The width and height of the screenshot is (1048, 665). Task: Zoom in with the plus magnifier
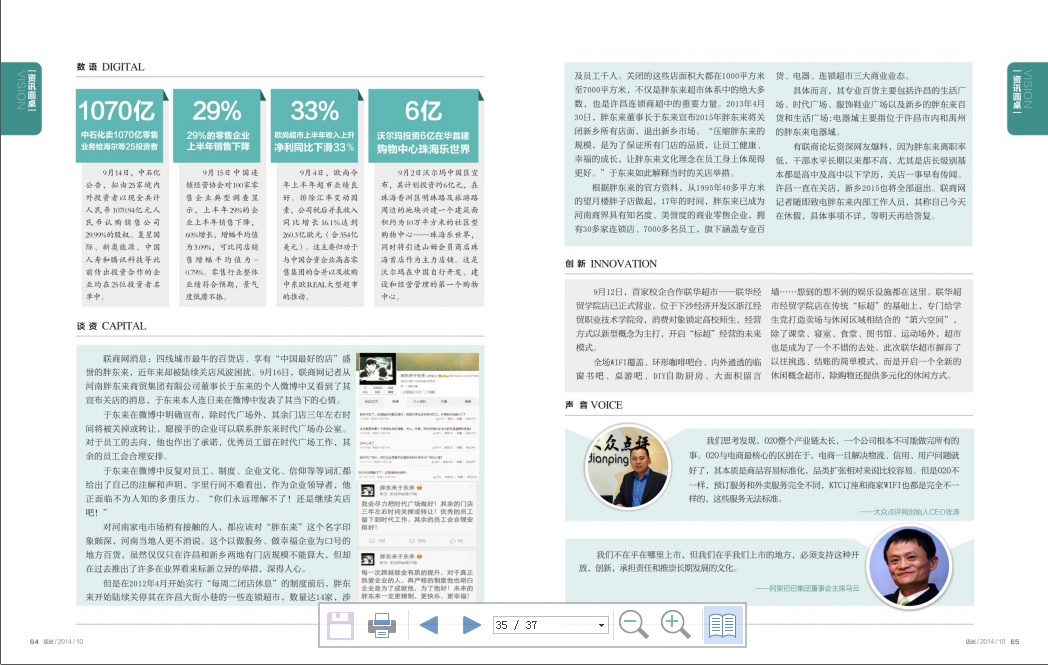pyautogui.click(x=676, y=625)
